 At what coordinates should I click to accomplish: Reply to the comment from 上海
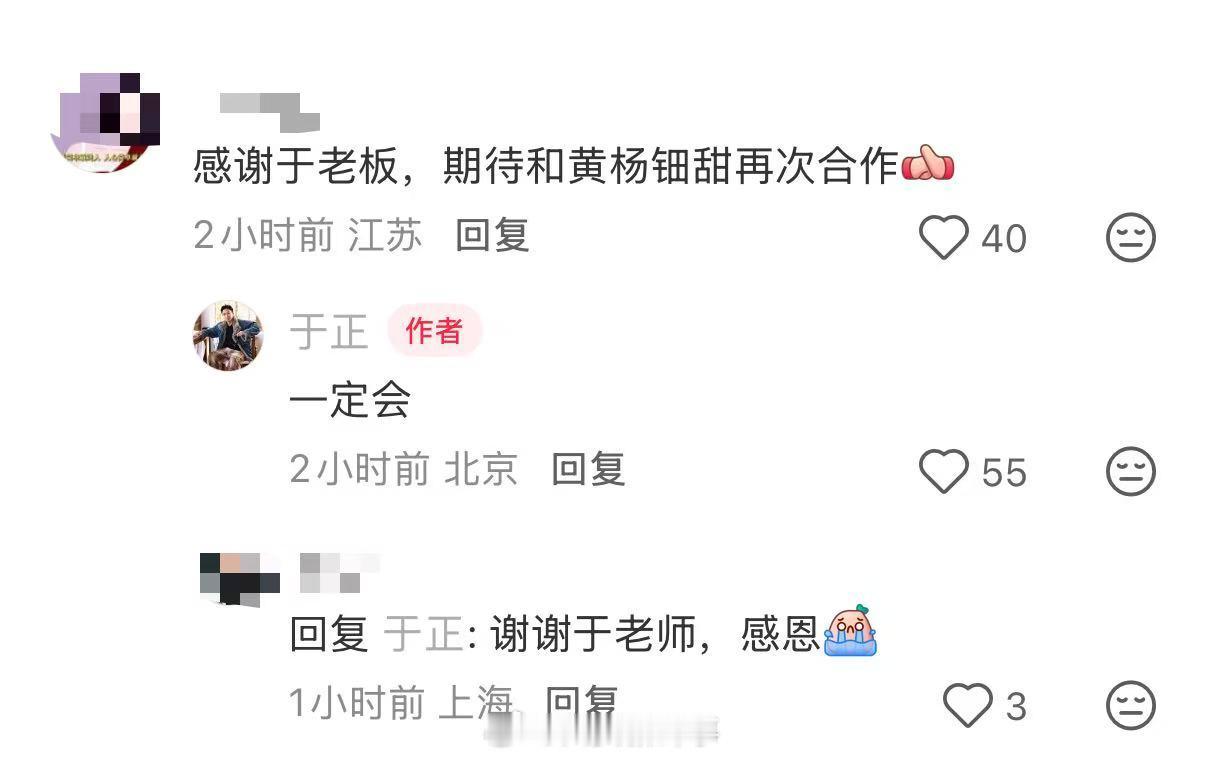(x=582, y=704)
